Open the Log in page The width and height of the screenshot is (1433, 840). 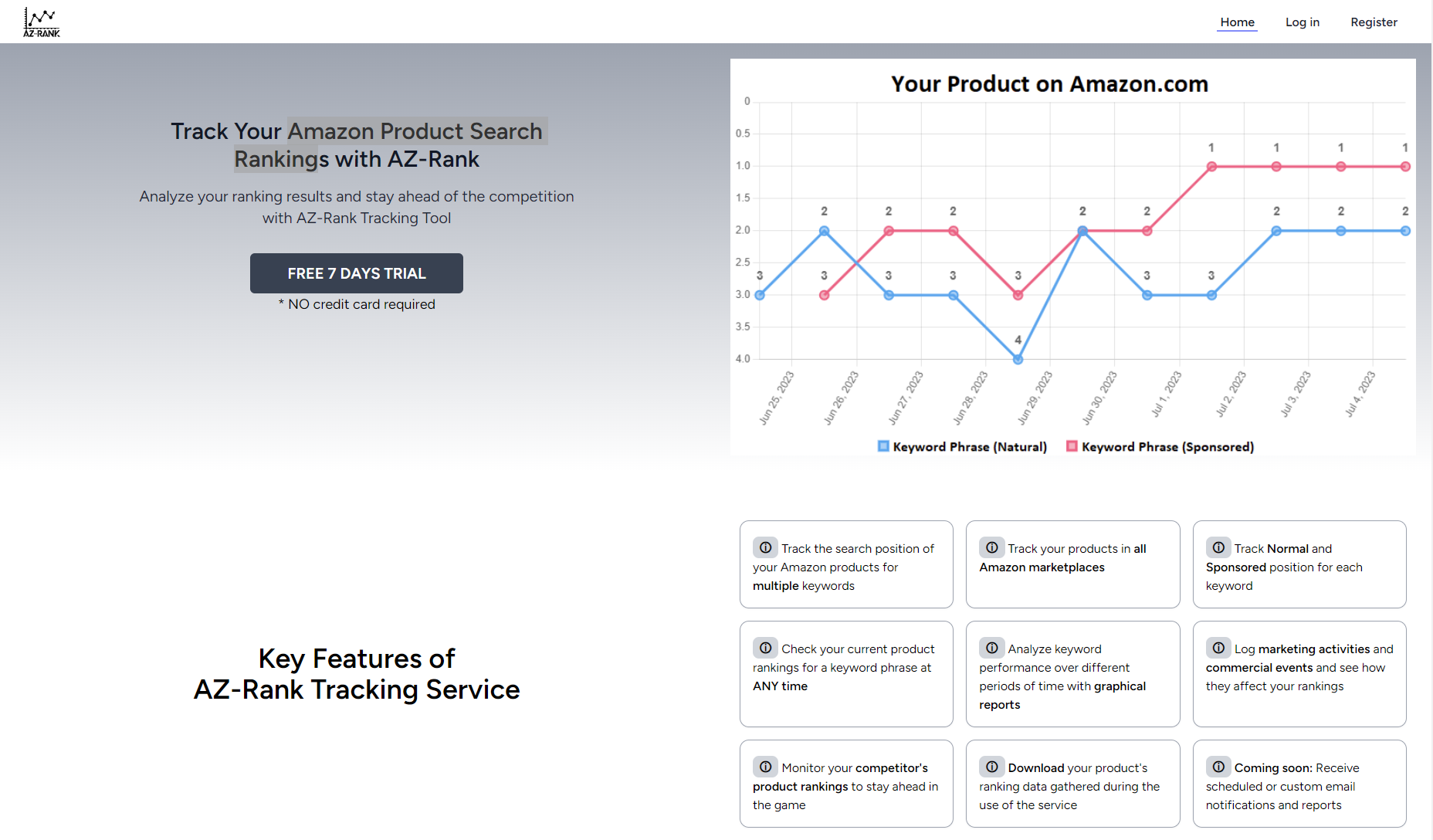click(x=1303, y=22)
